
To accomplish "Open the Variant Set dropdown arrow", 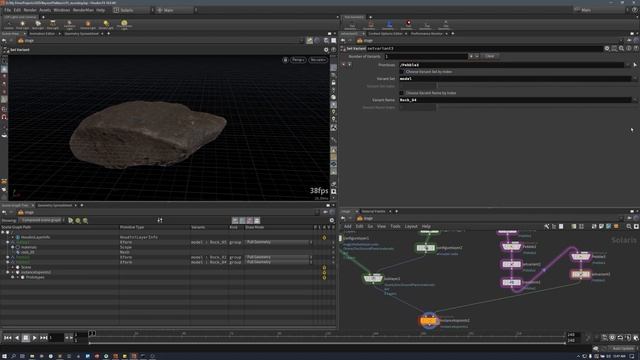I will coord(635,78).
